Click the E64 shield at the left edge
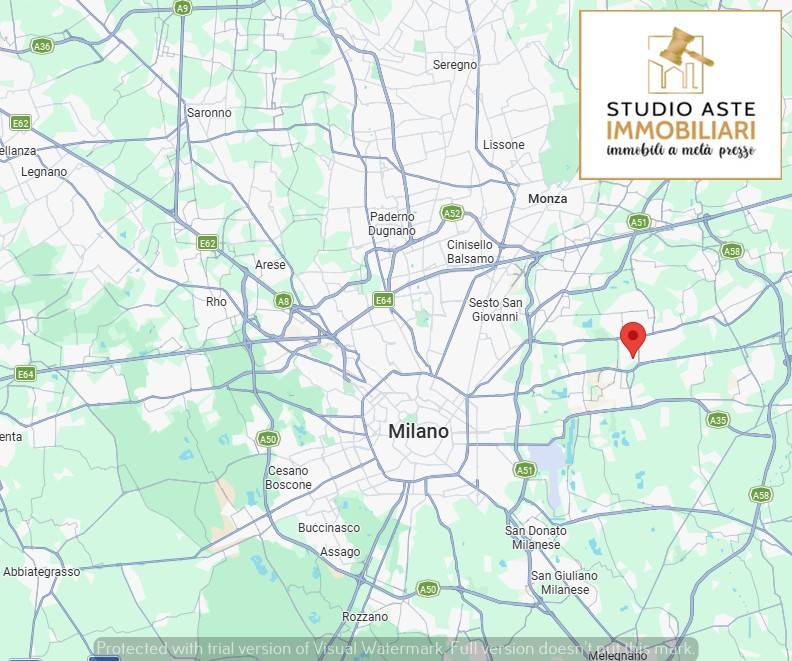Image resolution: width=792 pixels, height=661 pixels. pyautogui.click(x=25, y=374)
